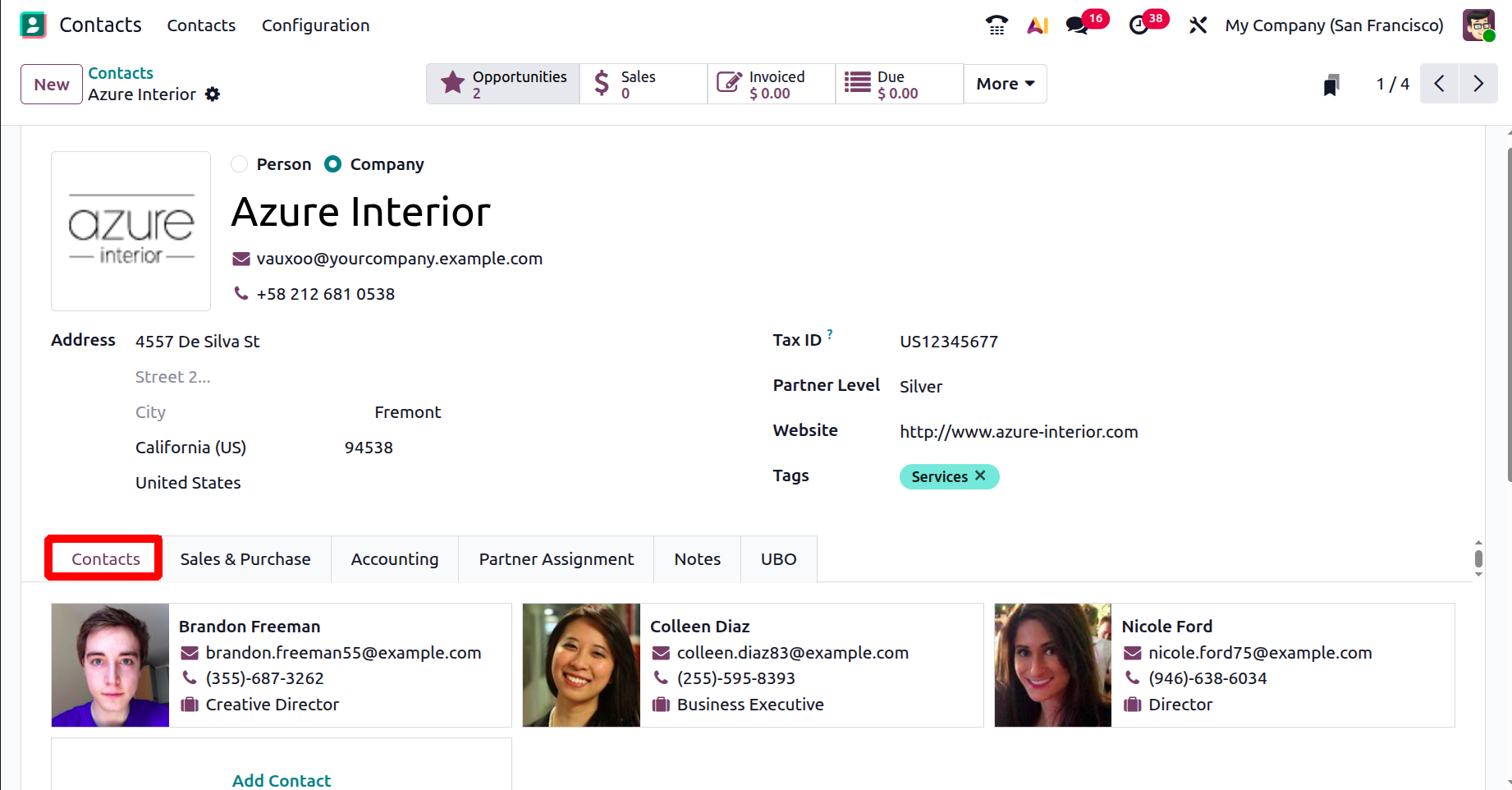
Task: Click the New button
Action: (52, 85)
